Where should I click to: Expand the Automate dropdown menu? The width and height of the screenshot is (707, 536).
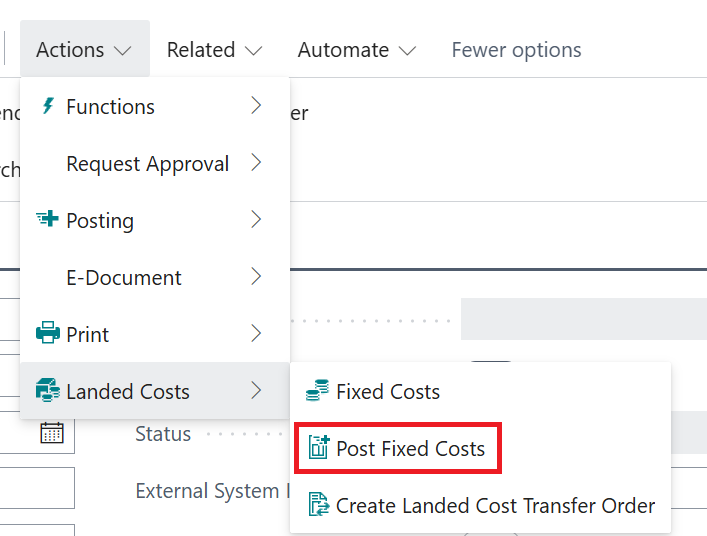(x=357, y=50)
